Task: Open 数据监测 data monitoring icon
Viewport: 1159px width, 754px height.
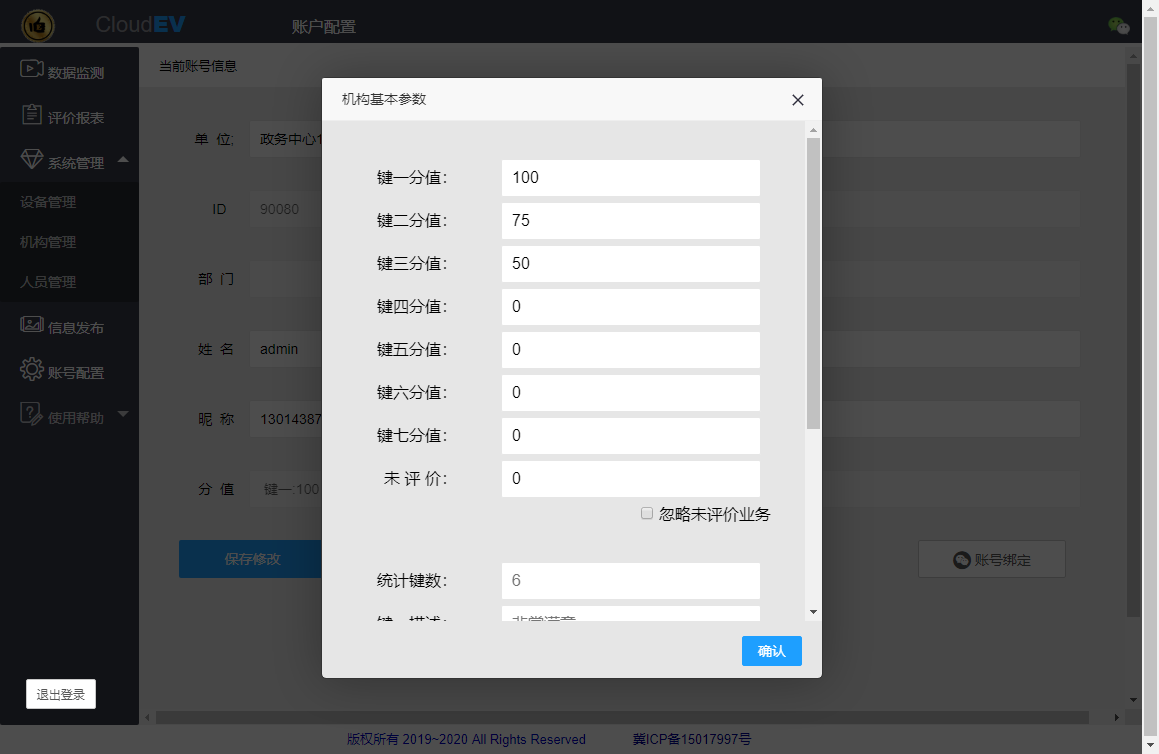Action: tap(32, 69)
